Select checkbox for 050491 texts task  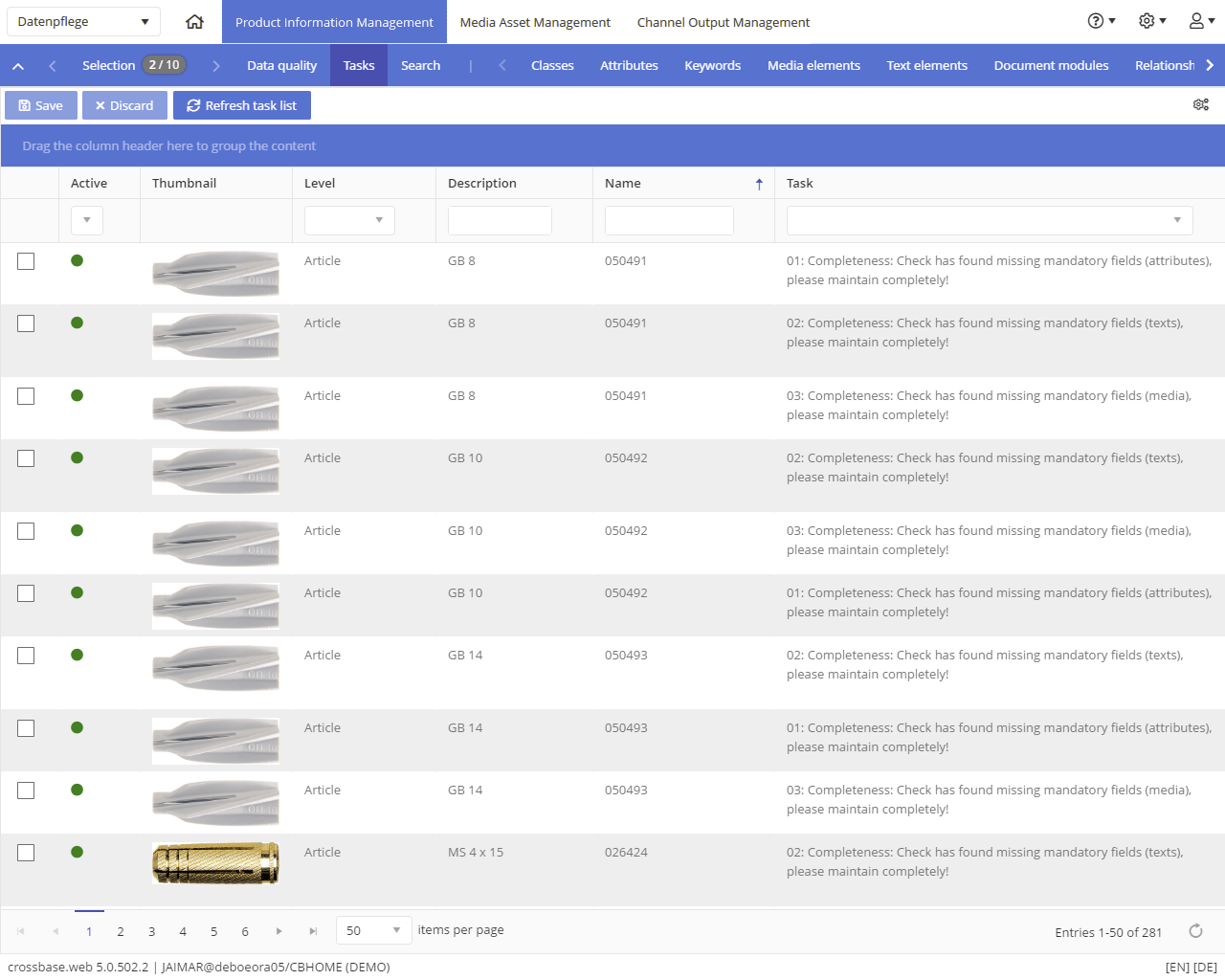(26, 323)
